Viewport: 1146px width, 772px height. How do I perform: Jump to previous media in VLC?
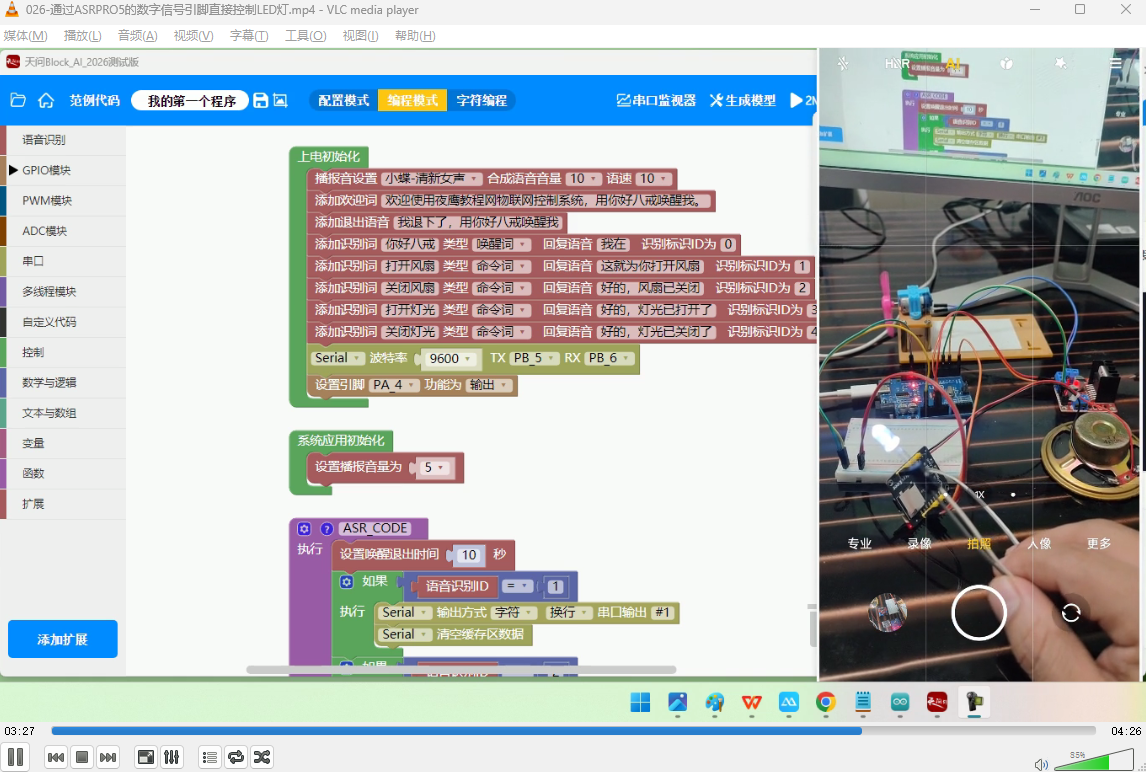(x=56, y=757)
